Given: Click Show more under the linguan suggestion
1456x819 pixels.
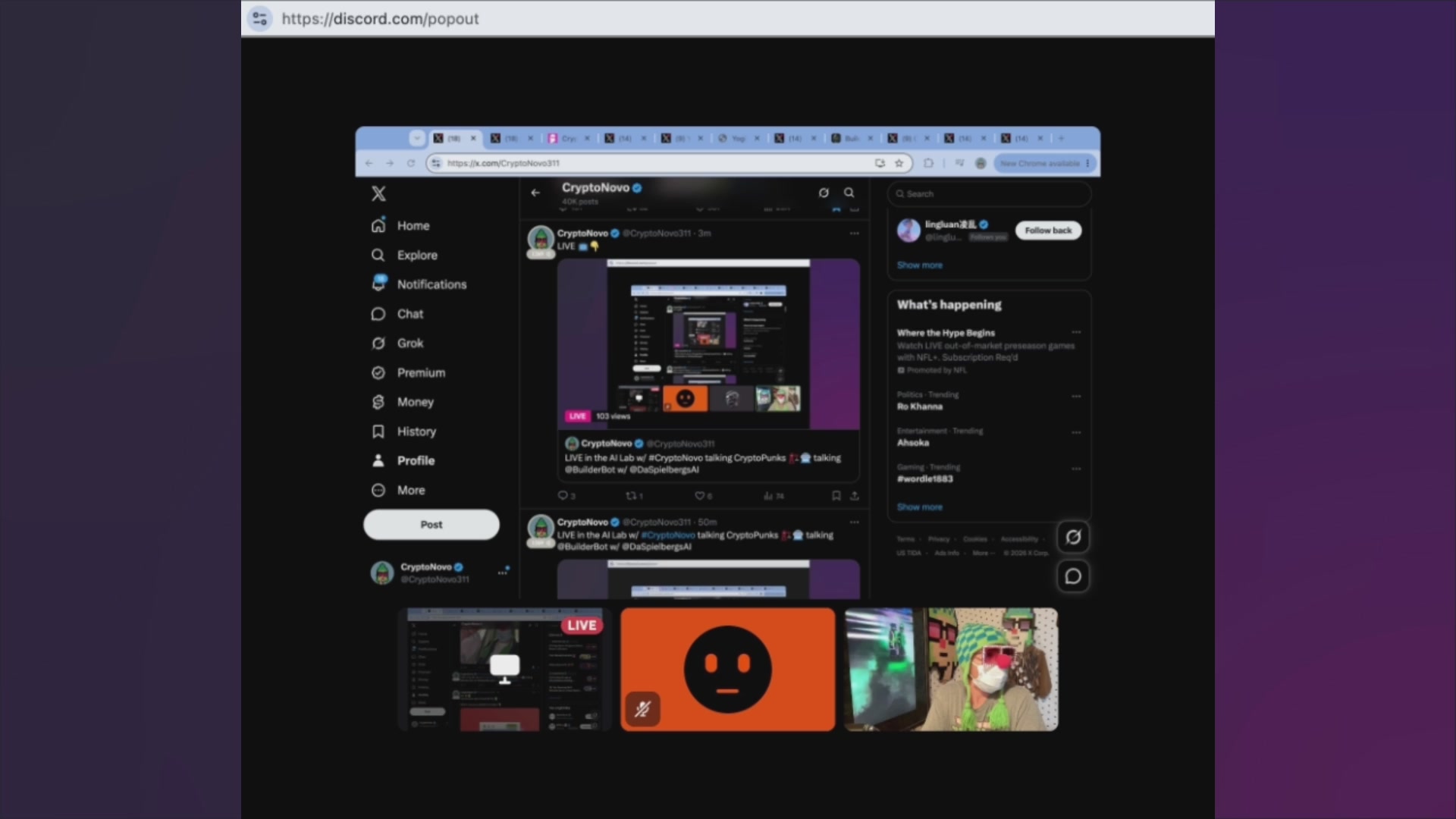Looking at the screenshot, I should click(919, 265).
